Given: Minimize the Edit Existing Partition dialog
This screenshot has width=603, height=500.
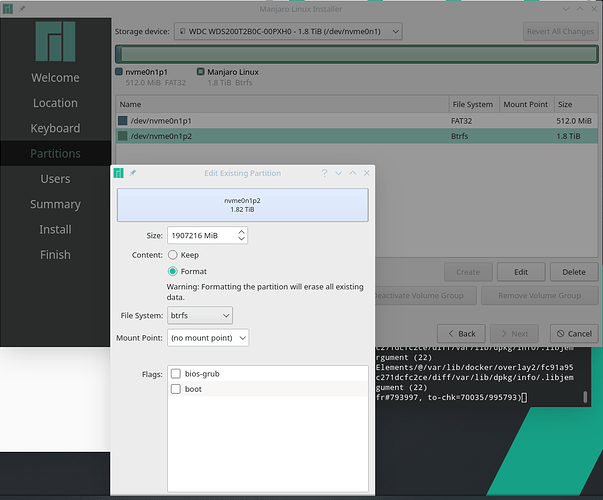Looking at the screenshot, I should [338, 173].
